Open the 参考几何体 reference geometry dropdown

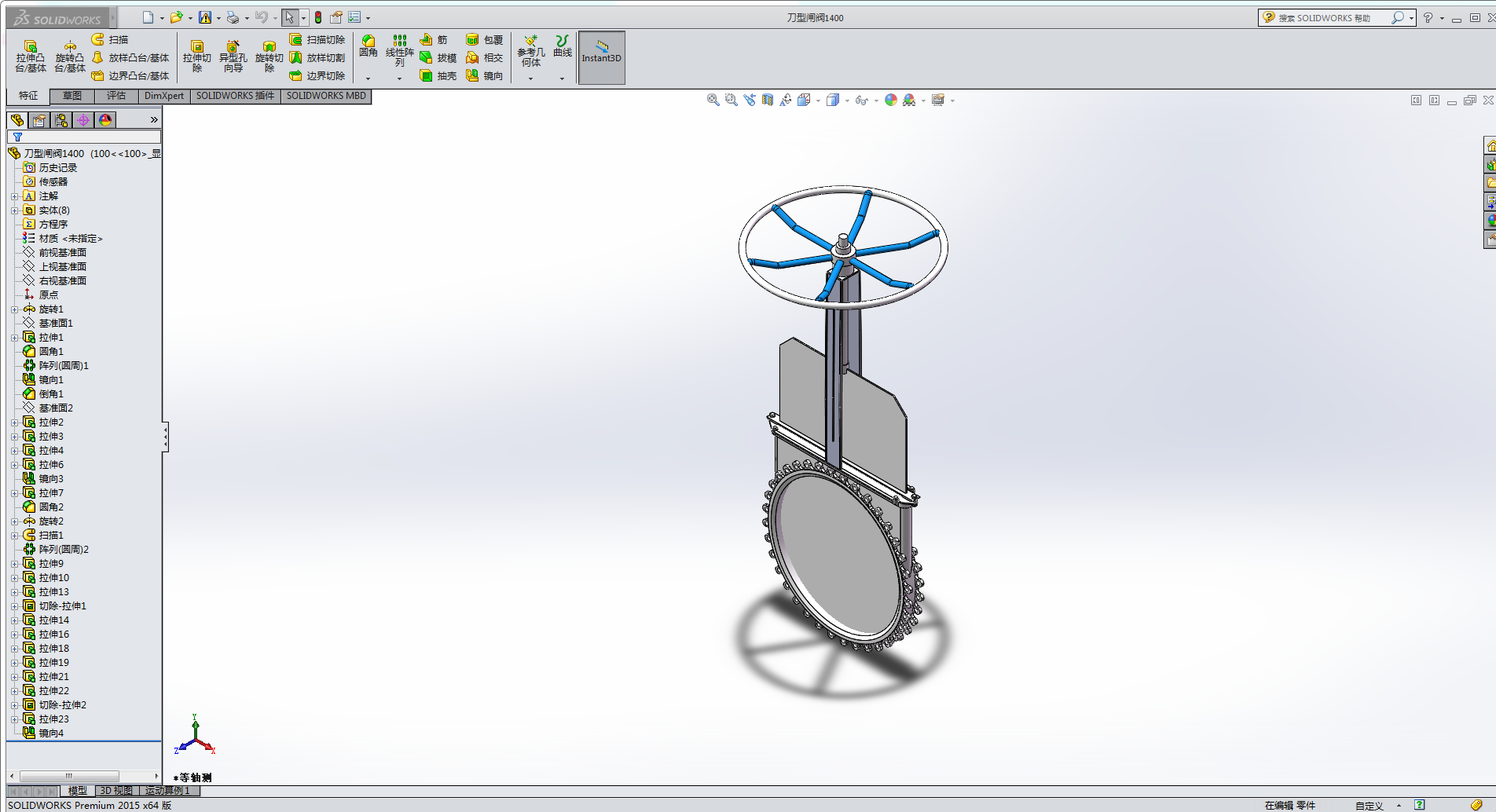(x=530, y=79)
